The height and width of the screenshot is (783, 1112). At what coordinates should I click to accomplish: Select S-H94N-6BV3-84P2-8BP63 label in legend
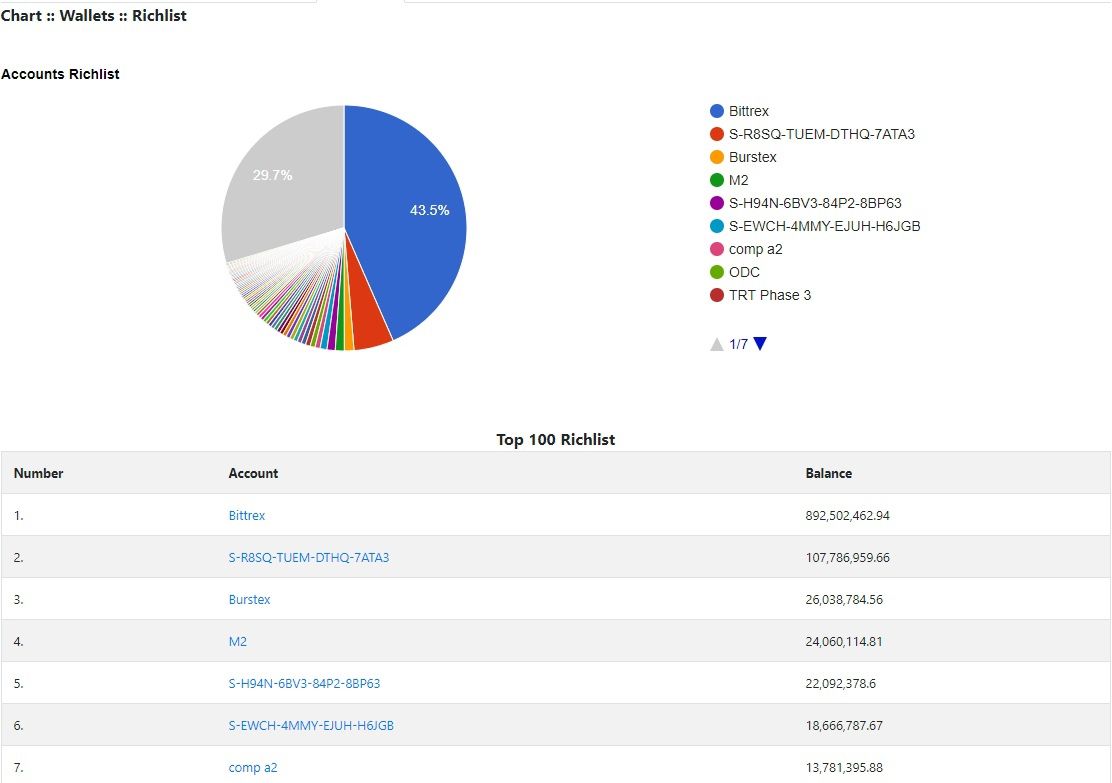coord(815,204)
